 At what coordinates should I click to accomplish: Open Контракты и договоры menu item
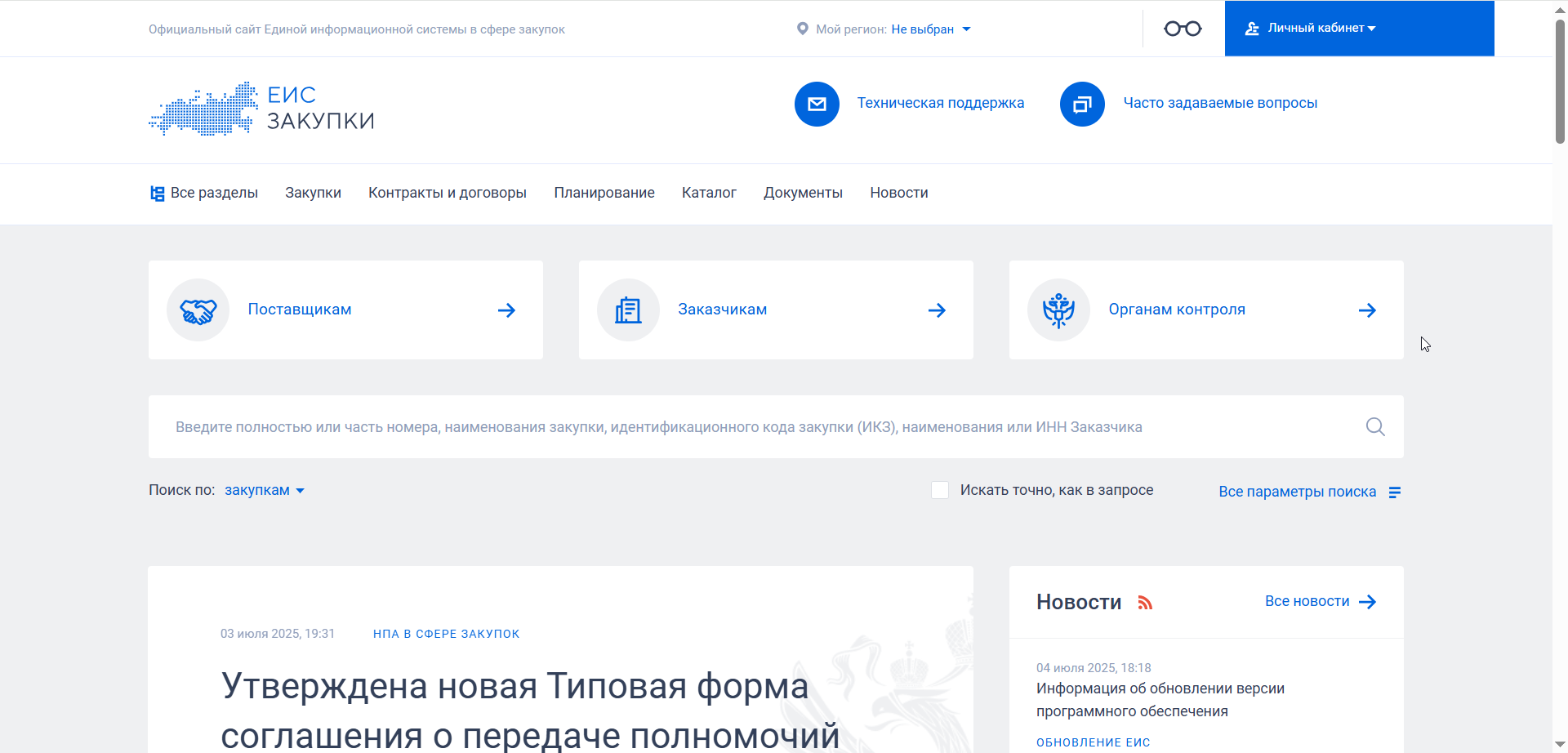pyautogui.click(x=448, y=193)
